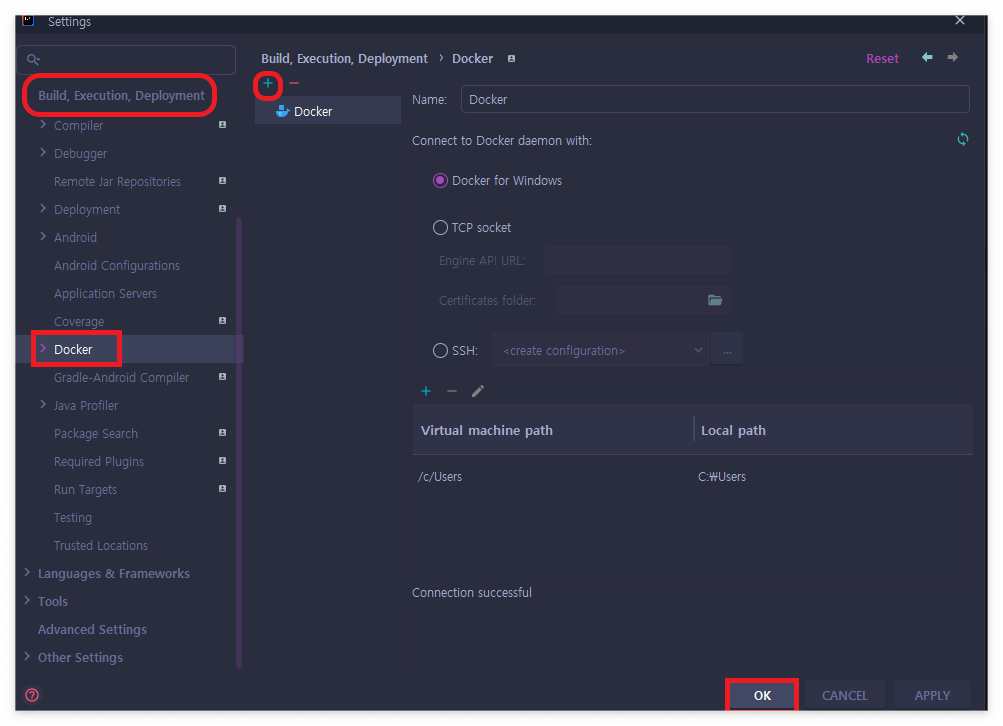Screen dimensions: 1003x726
Task: Open help with the question mark icon
Action: 32,695
